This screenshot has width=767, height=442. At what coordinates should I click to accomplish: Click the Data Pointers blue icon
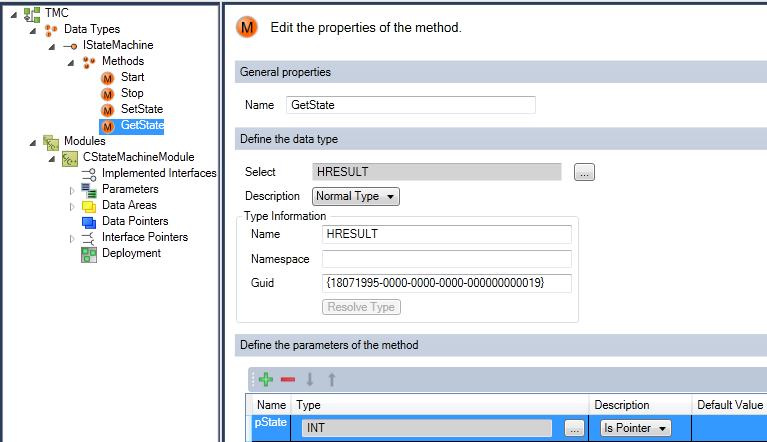[x=89, y=222]
